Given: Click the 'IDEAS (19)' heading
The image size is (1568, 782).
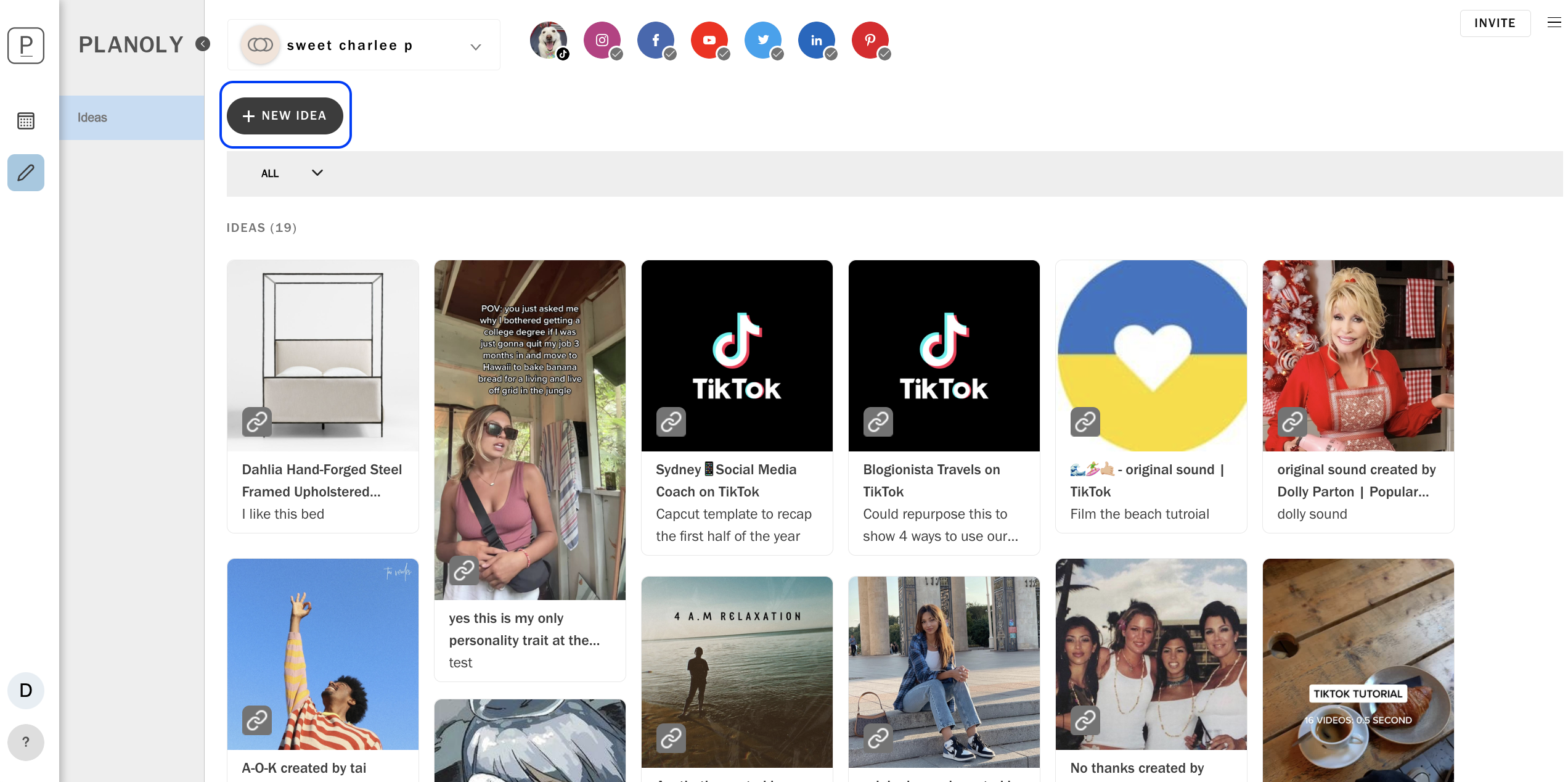Looking at the screenshot, I should pos(261,228).
